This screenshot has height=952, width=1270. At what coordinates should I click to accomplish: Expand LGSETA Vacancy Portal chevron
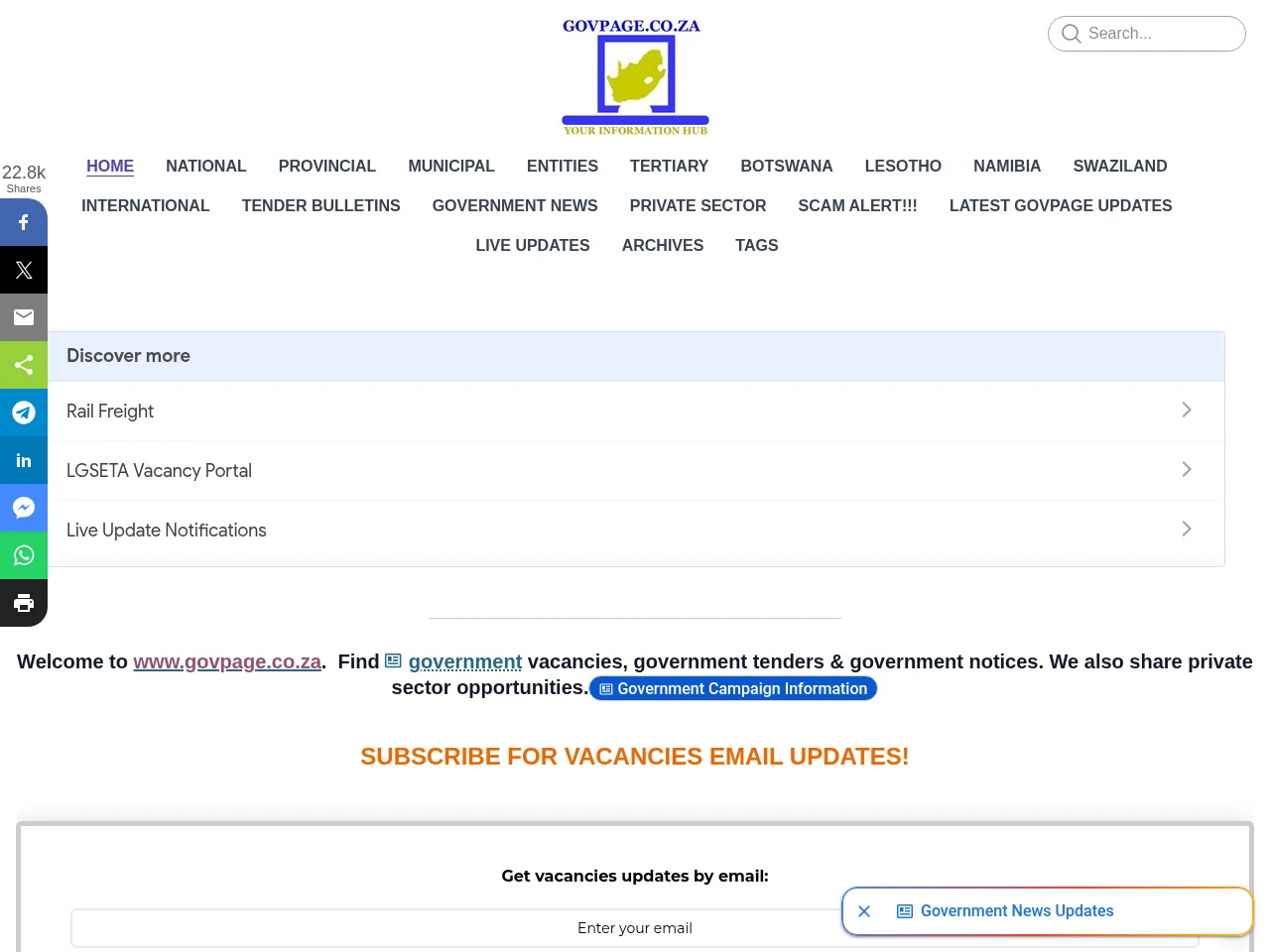[x=1187, y=469]
